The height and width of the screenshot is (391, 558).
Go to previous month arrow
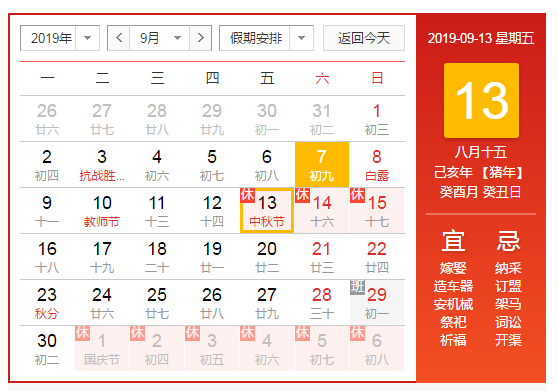point(119,38)
